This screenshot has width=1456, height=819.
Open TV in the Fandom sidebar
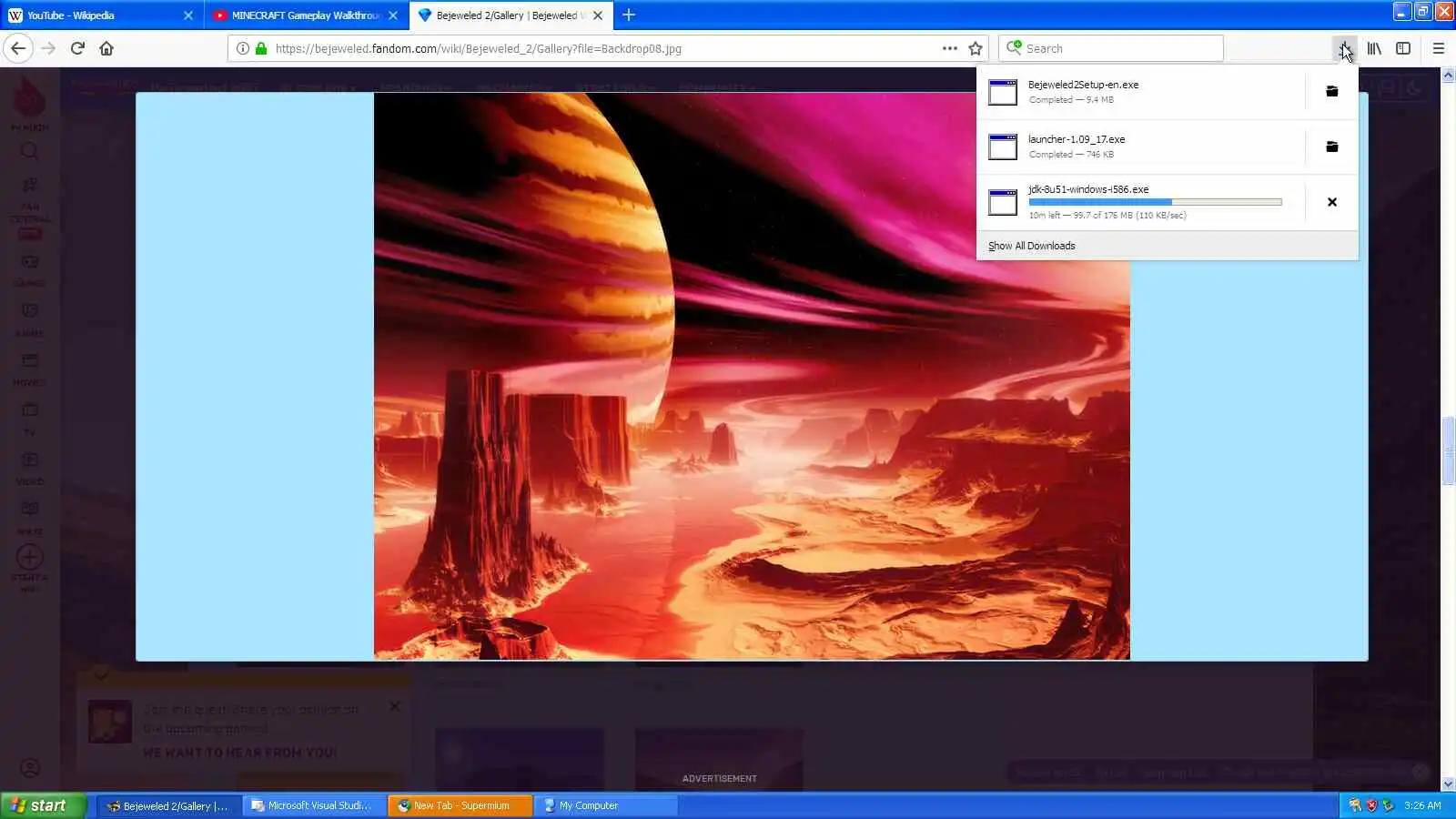pyautogui.click(x=30, y=419)
